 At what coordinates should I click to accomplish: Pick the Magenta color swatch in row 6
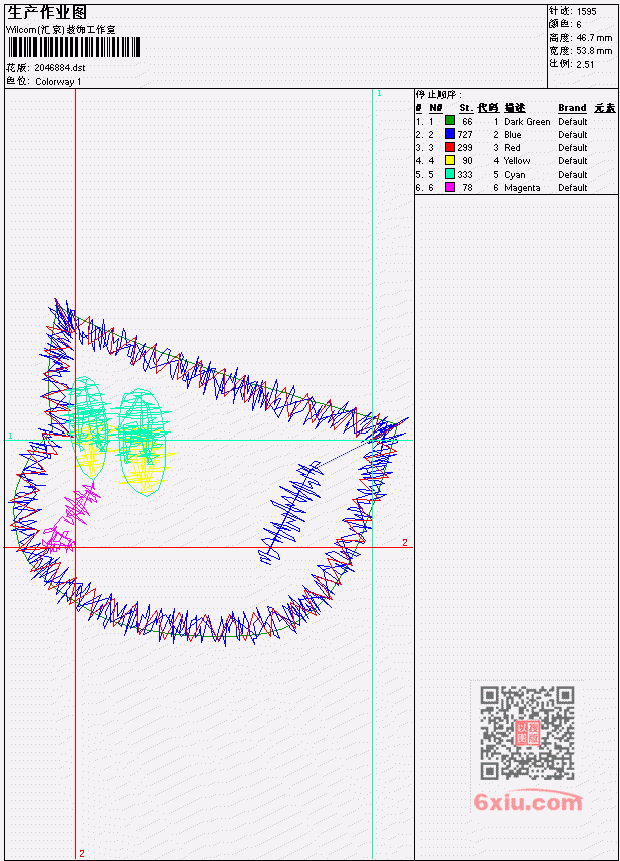450,187
